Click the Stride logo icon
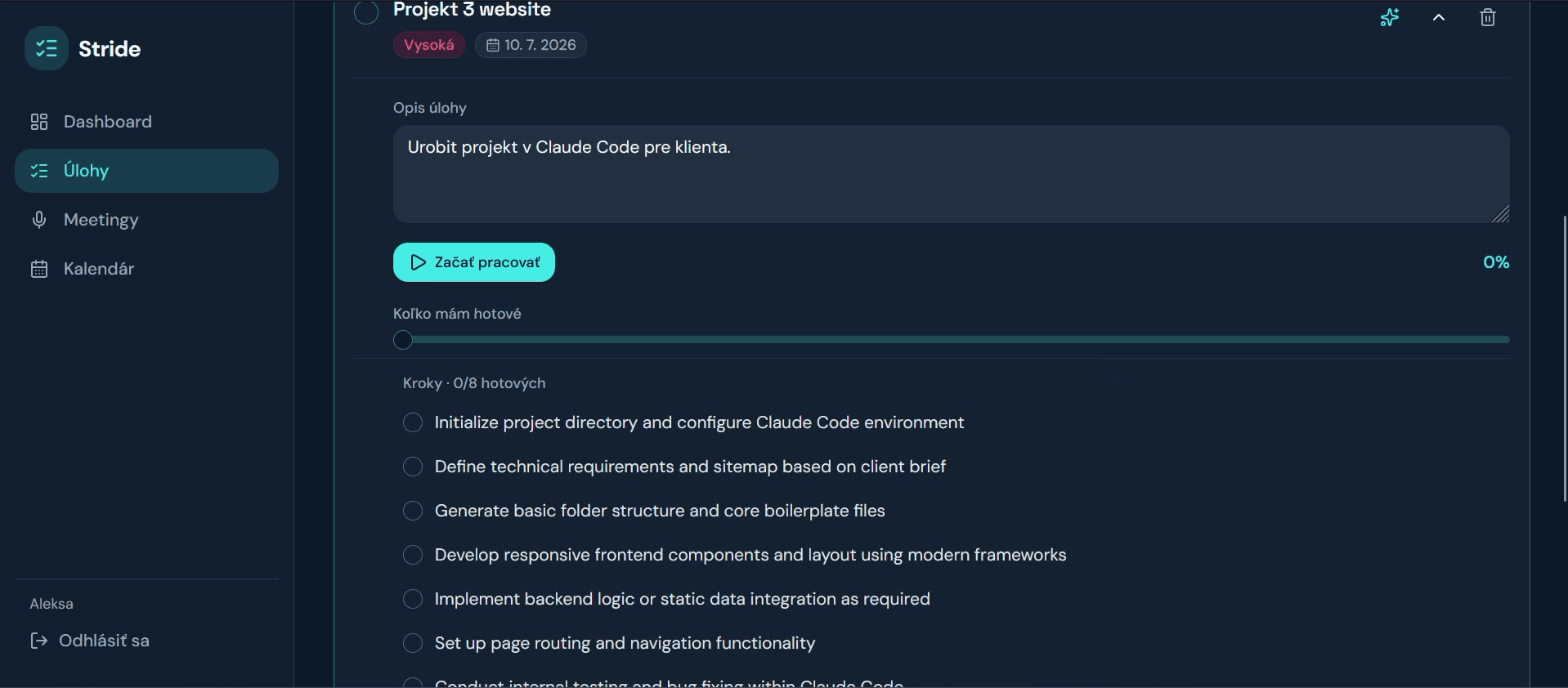The width and height of the screenshot is (1568, 688). (47, 48)
